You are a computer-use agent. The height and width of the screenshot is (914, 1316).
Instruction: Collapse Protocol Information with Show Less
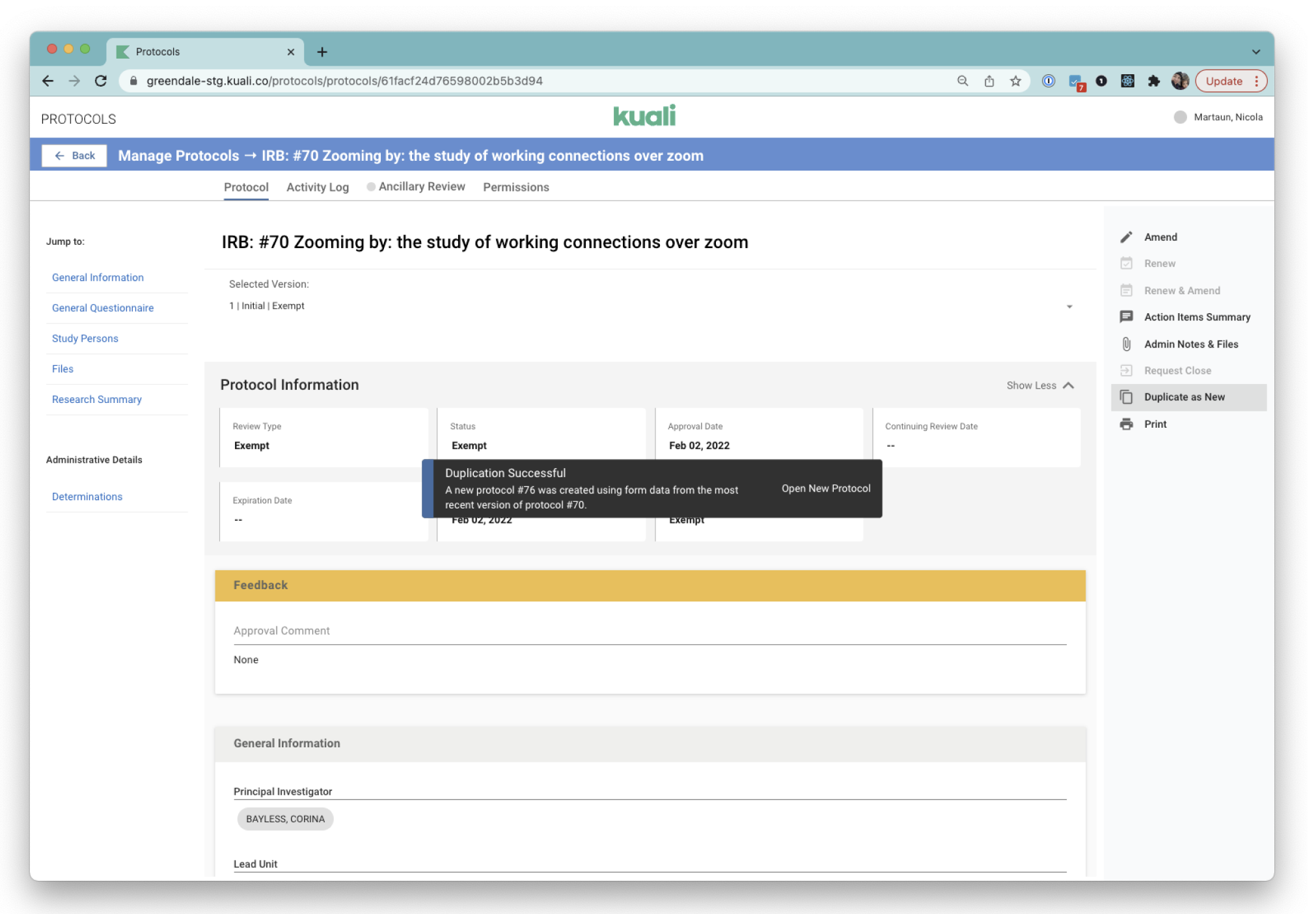(1039, 385)
